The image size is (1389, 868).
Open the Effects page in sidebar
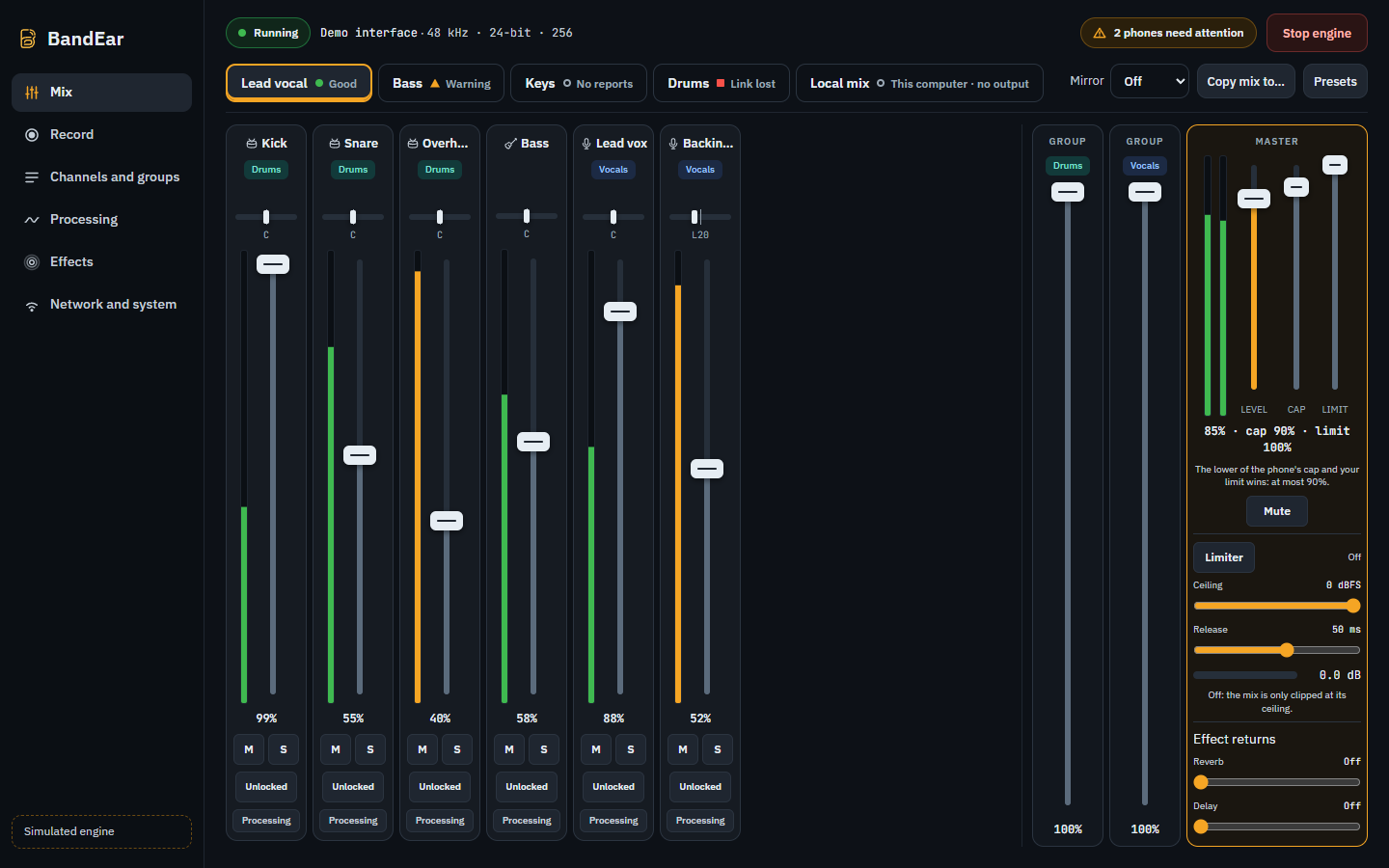[101, 262]
